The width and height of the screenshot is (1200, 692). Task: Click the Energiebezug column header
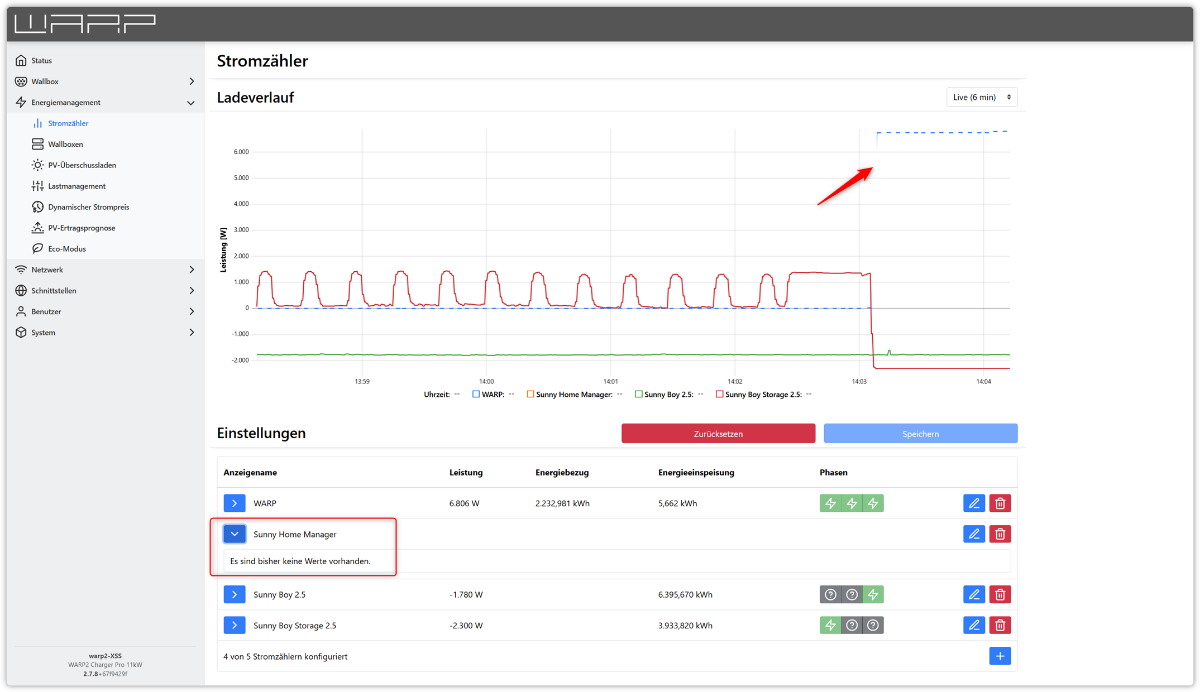click(x=560, y=472)
